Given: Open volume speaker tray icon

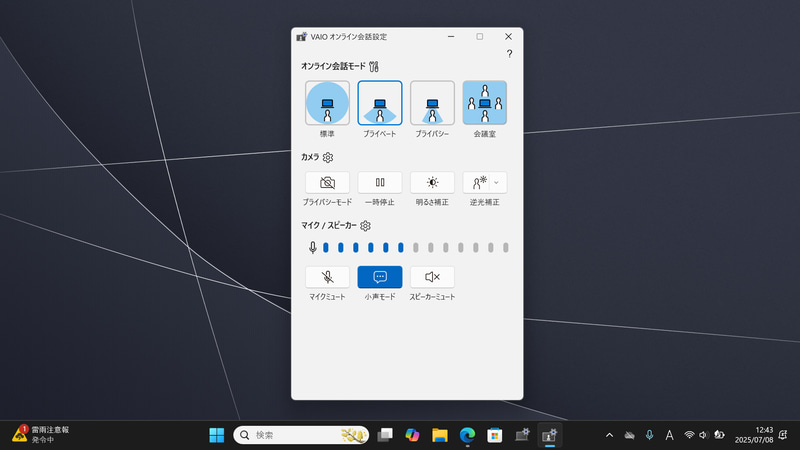Looking at the screenshot, I should coord(704,435).
